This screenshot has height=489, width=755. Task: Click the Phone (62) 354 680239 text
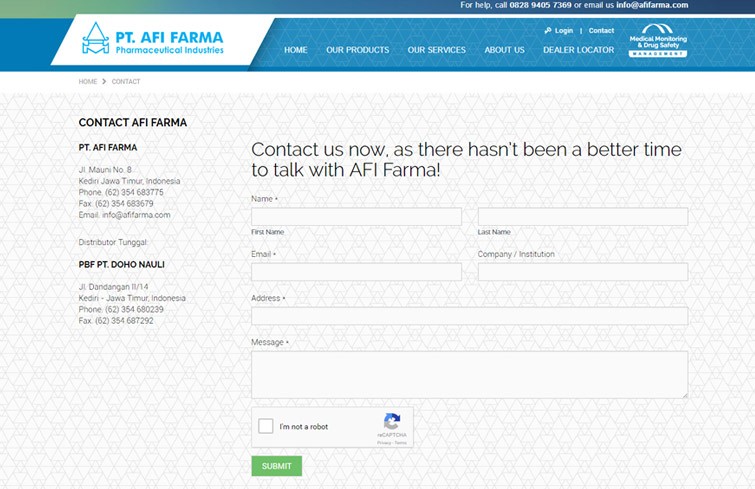(121, 309)
